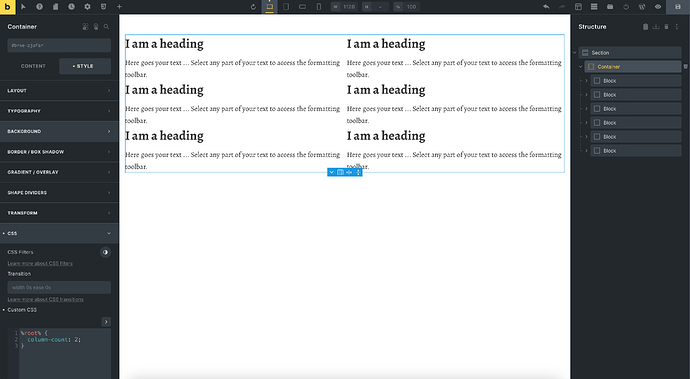Select the Section item in Structure

(x=630, y=53)
